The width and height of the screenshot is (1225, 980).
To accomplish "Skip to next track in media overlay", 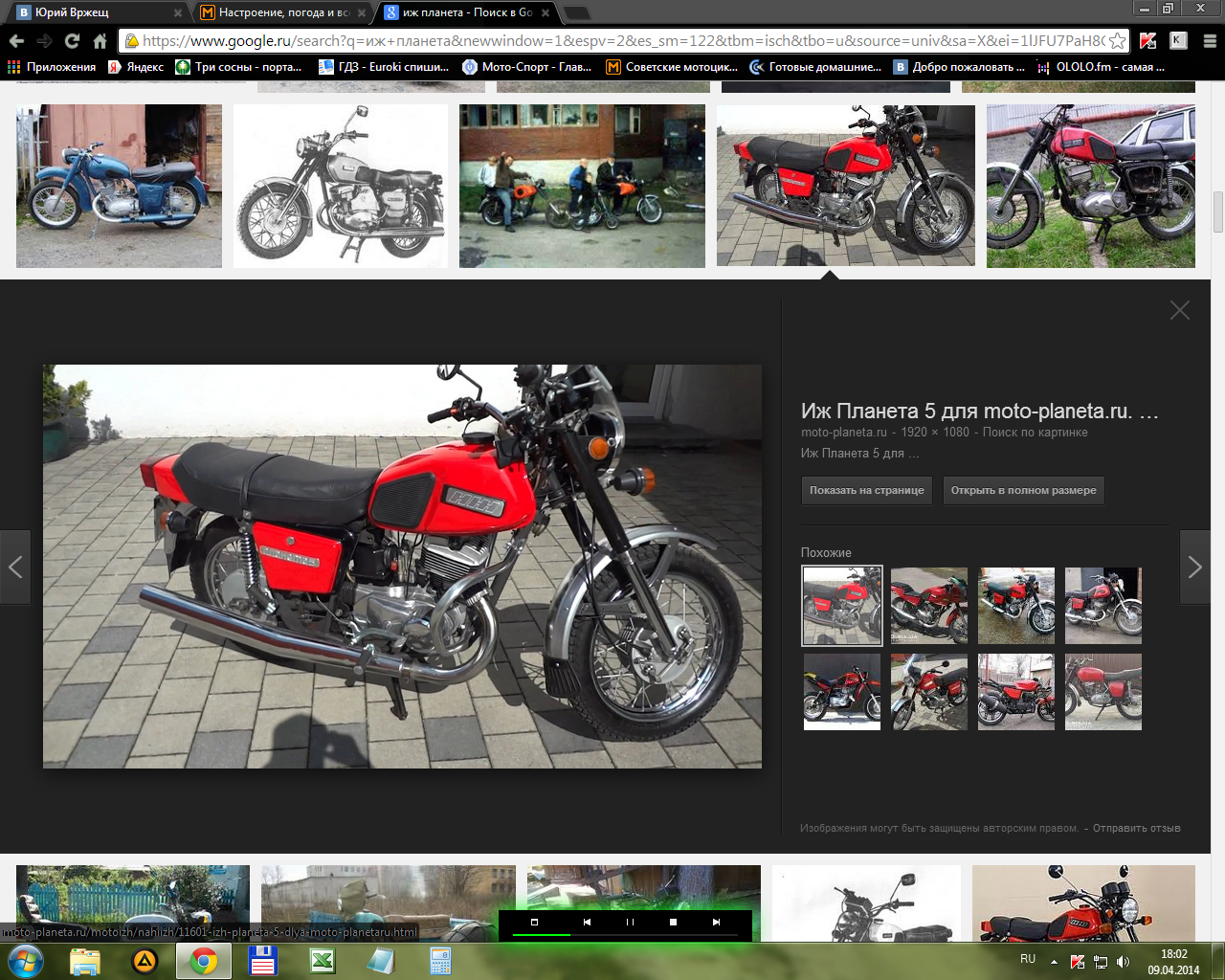I will [716, 923].
